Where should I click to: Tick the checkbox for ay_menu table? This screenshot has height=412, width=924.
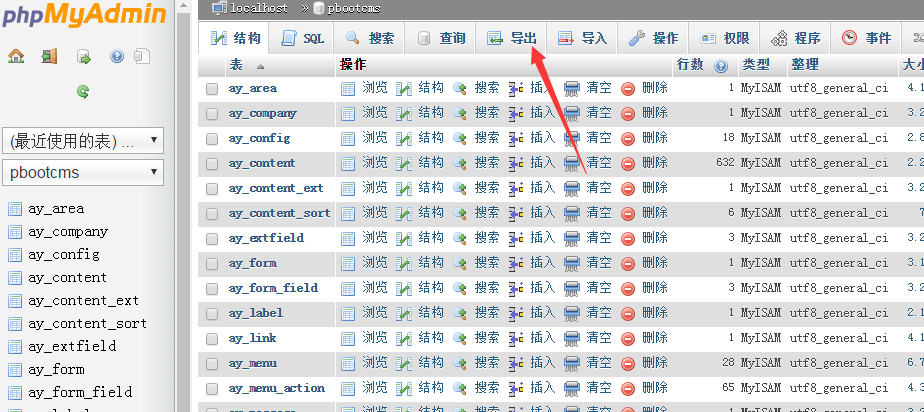pos(212,364)
